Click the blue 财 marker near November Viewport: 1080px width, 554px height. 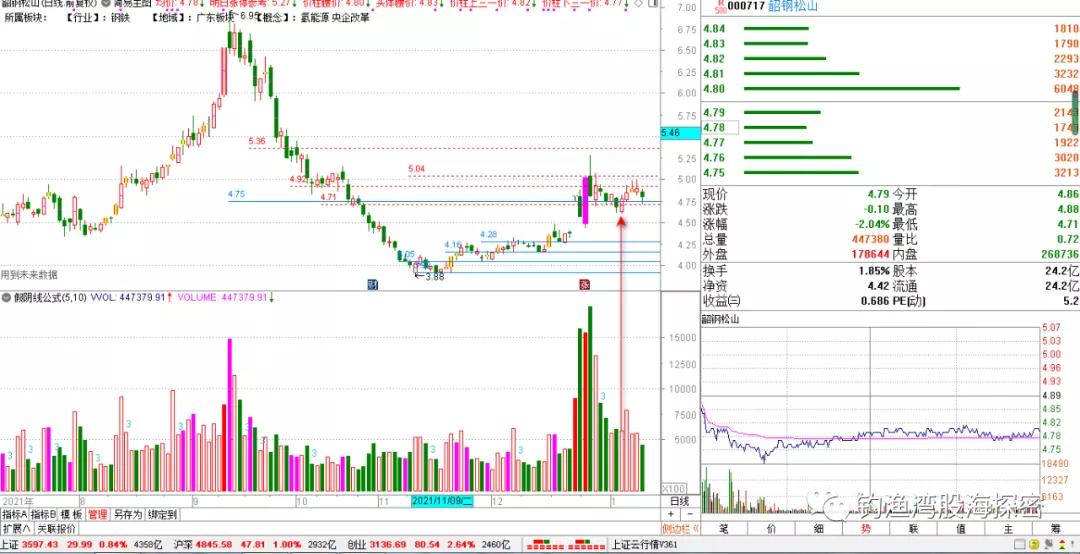pyautogui.click(x=373, y=284)
